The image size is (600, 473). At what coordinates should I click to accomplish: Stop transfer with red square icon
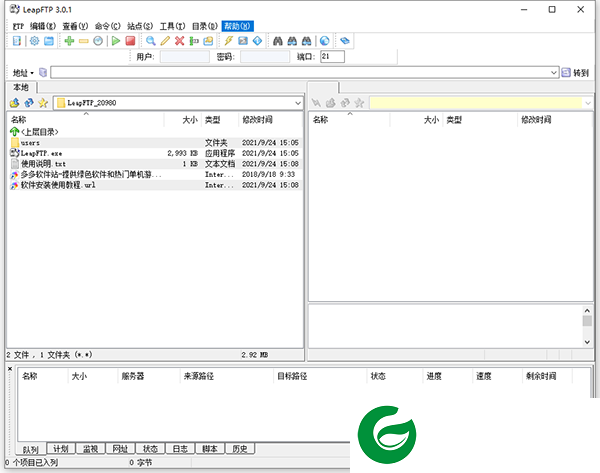tap(130, 41)
